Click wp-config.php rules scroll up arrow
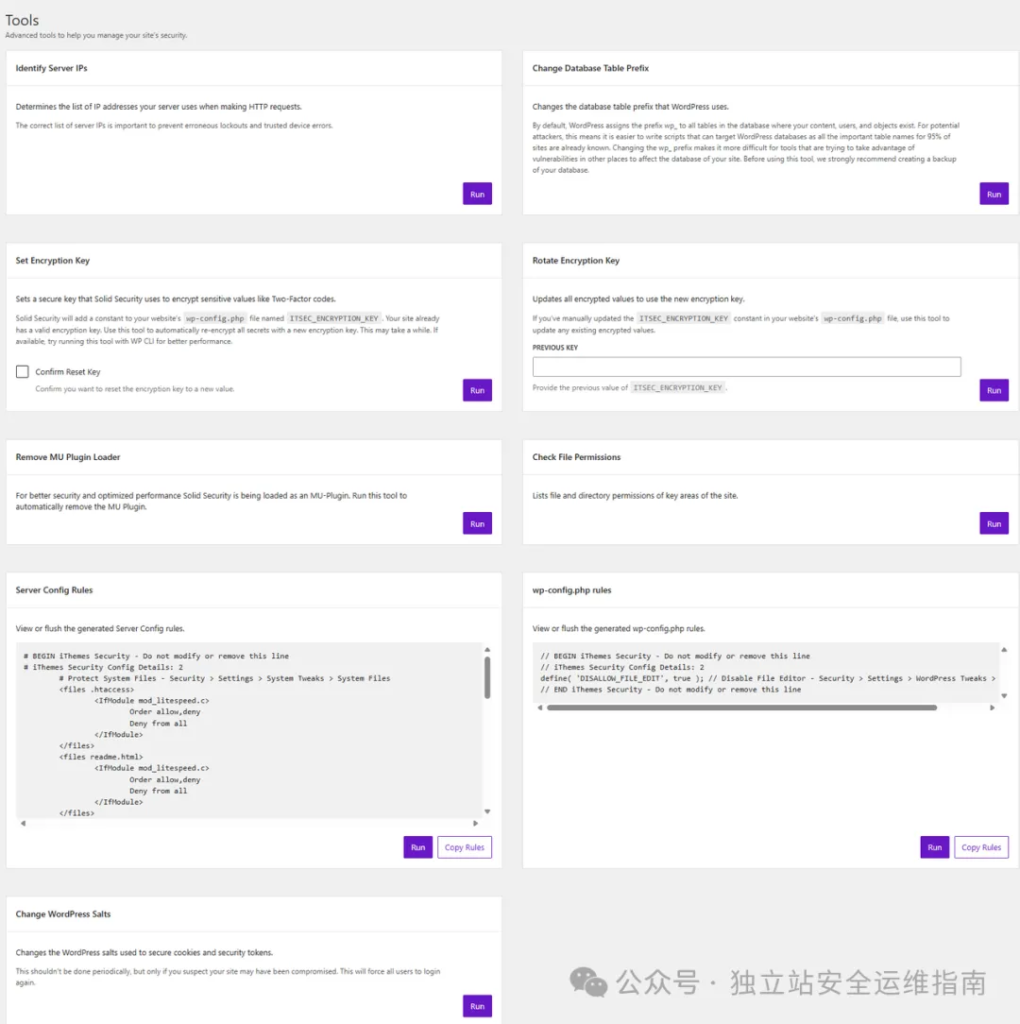Image resolution: width=1020 pixels, height=1024 pixels. pyautogui.click(x=1004, y=650)
